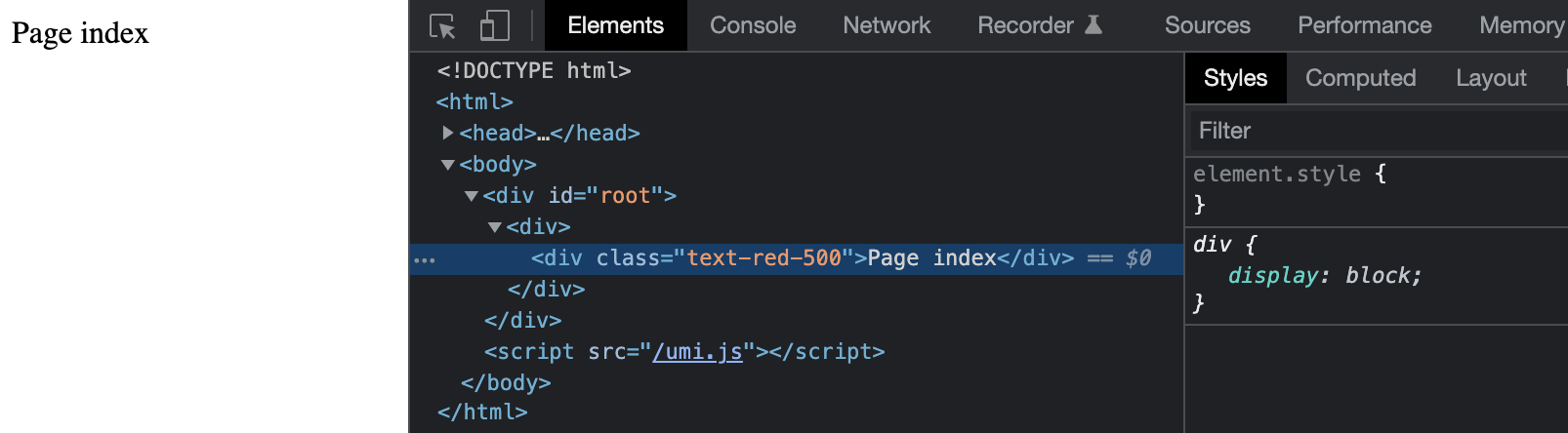Expand the collapsed head element
This screenshot has height=433, width=1568.
coord(447,133)
